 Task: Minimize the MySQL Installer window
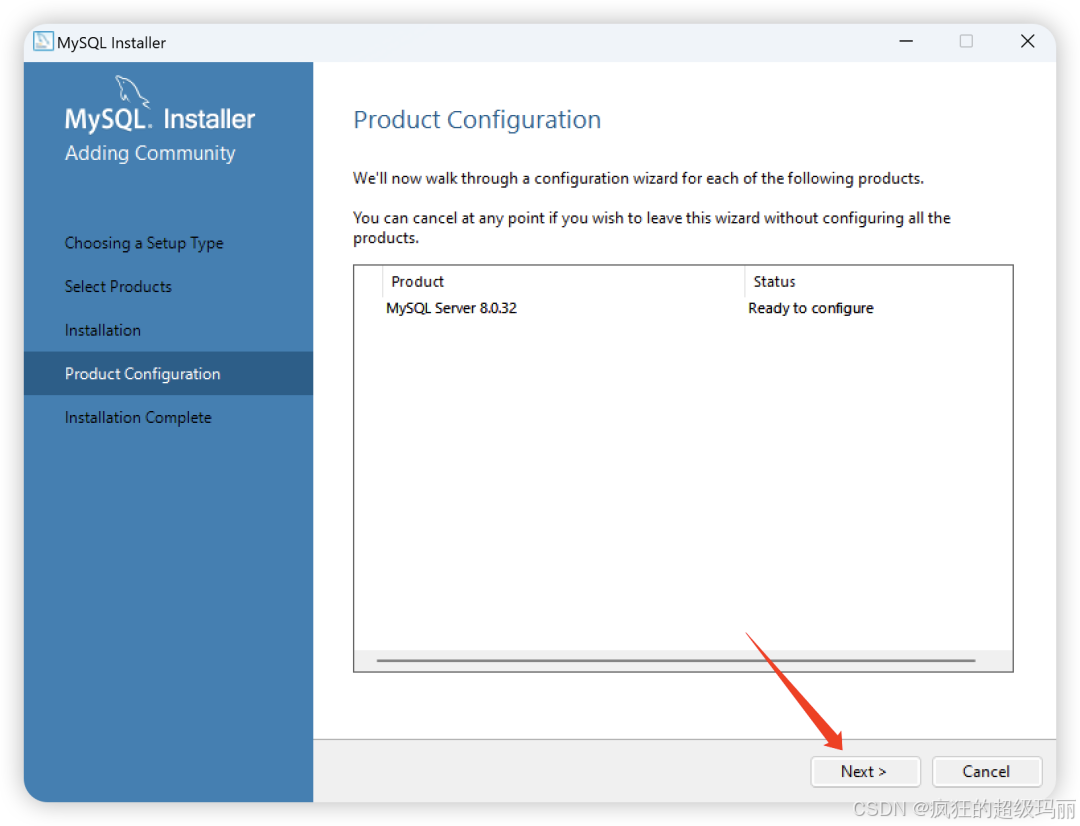point(906,41)
